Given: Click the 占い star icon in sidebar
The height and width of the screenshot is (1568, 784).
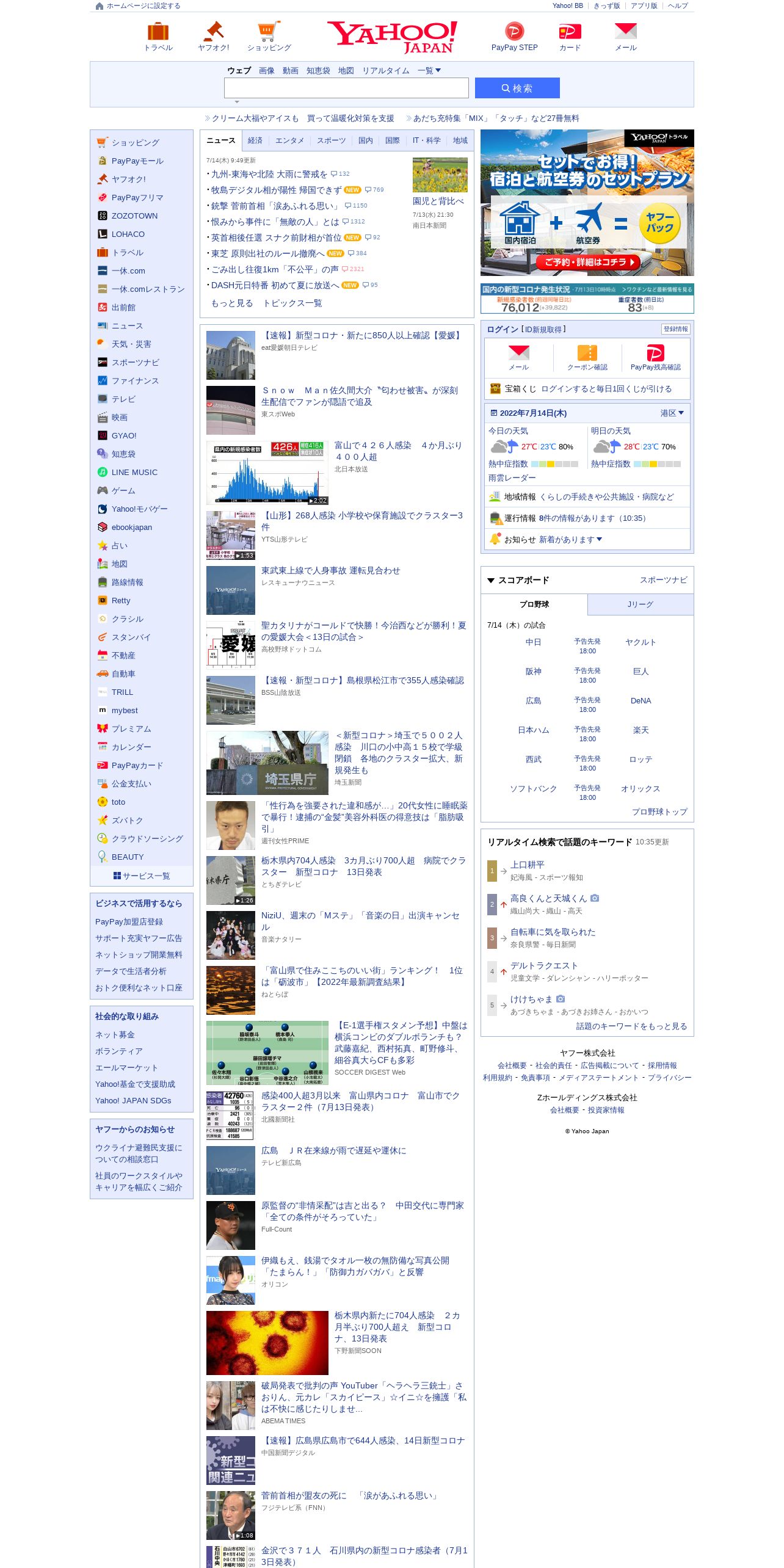Looking at the screenshot, I should [103, 545].
